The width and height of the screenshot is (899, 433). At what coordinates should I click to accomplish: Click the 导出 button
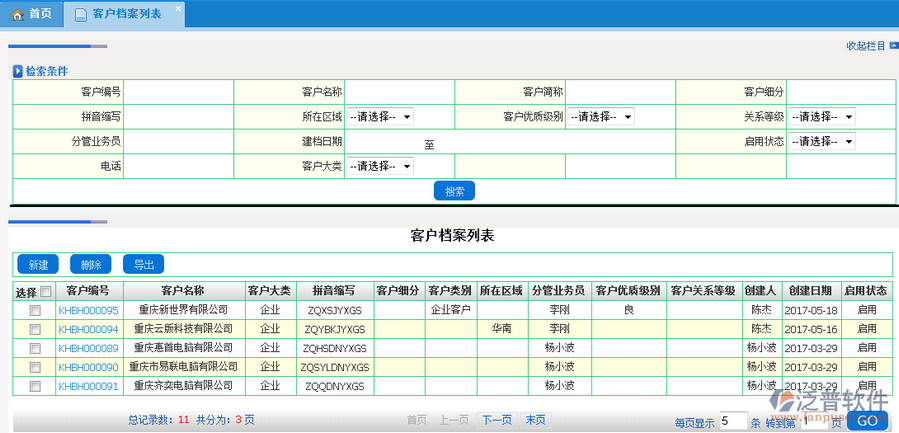[143, 265]
